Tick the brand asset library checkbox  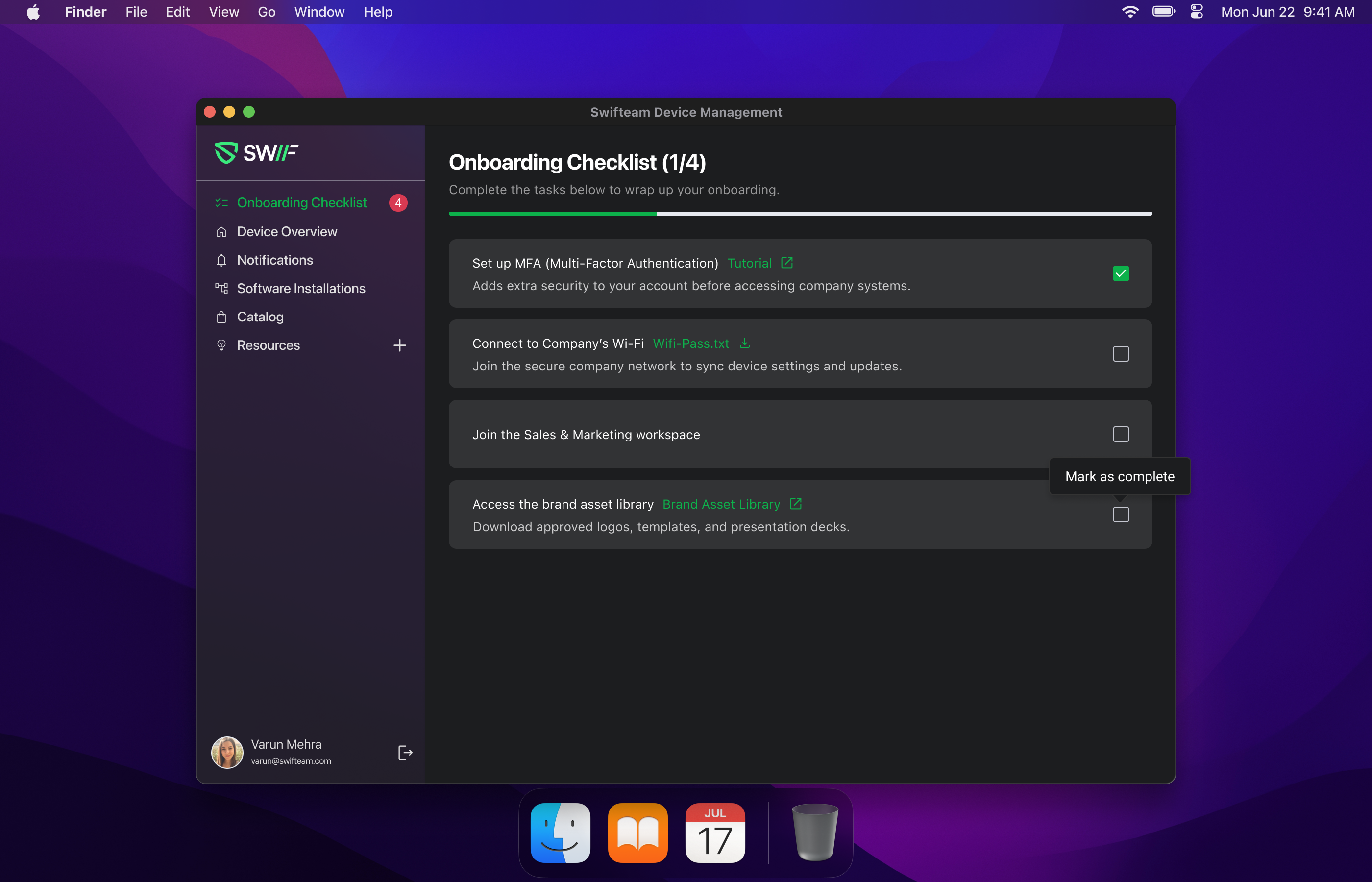(1121, 515)
